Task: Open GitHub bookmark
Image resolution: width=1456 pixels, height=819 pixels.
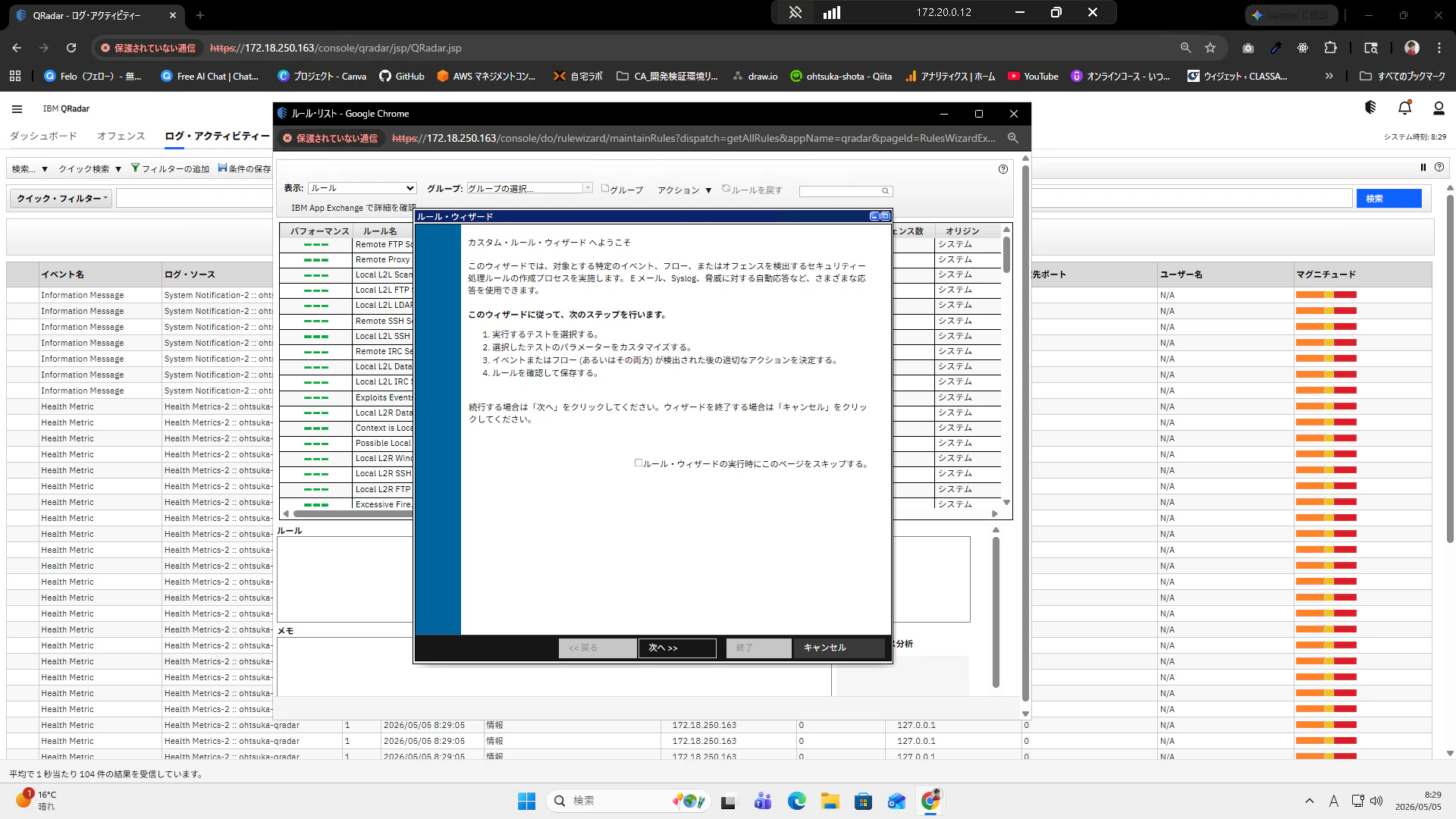Action: click(401, 76)
